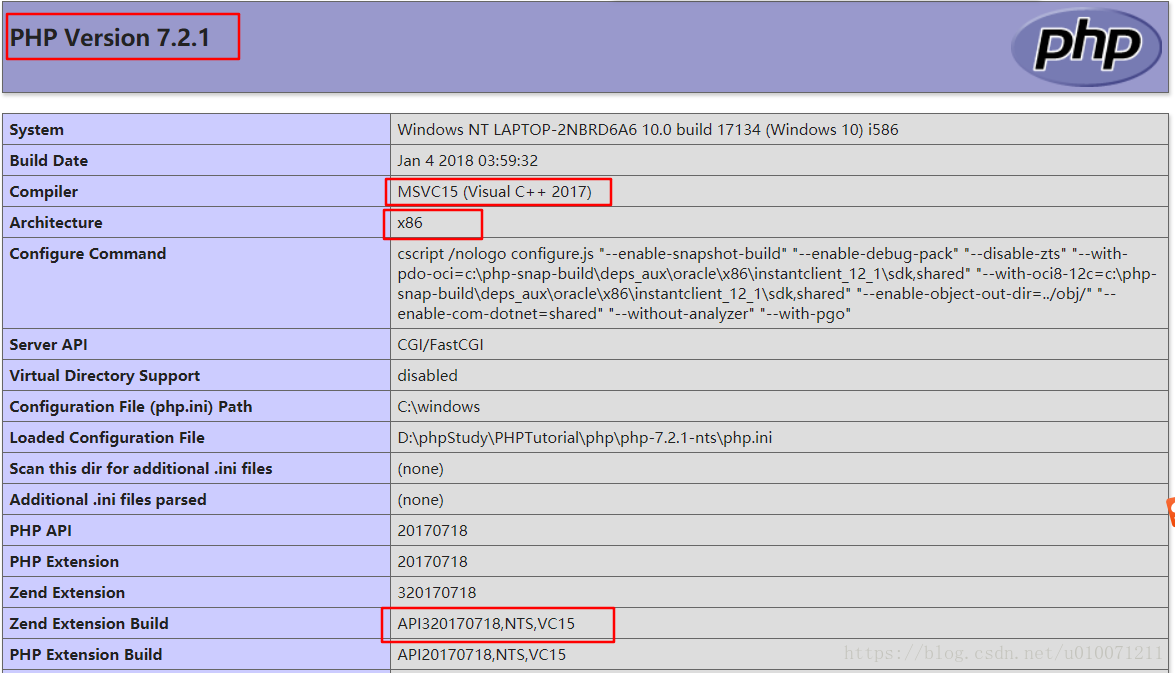Image resolution: width=1175 pixels, height=673 pixels.
Task: Click '(none)' in the Scan this dir row
Action: (x=420, y=469)
